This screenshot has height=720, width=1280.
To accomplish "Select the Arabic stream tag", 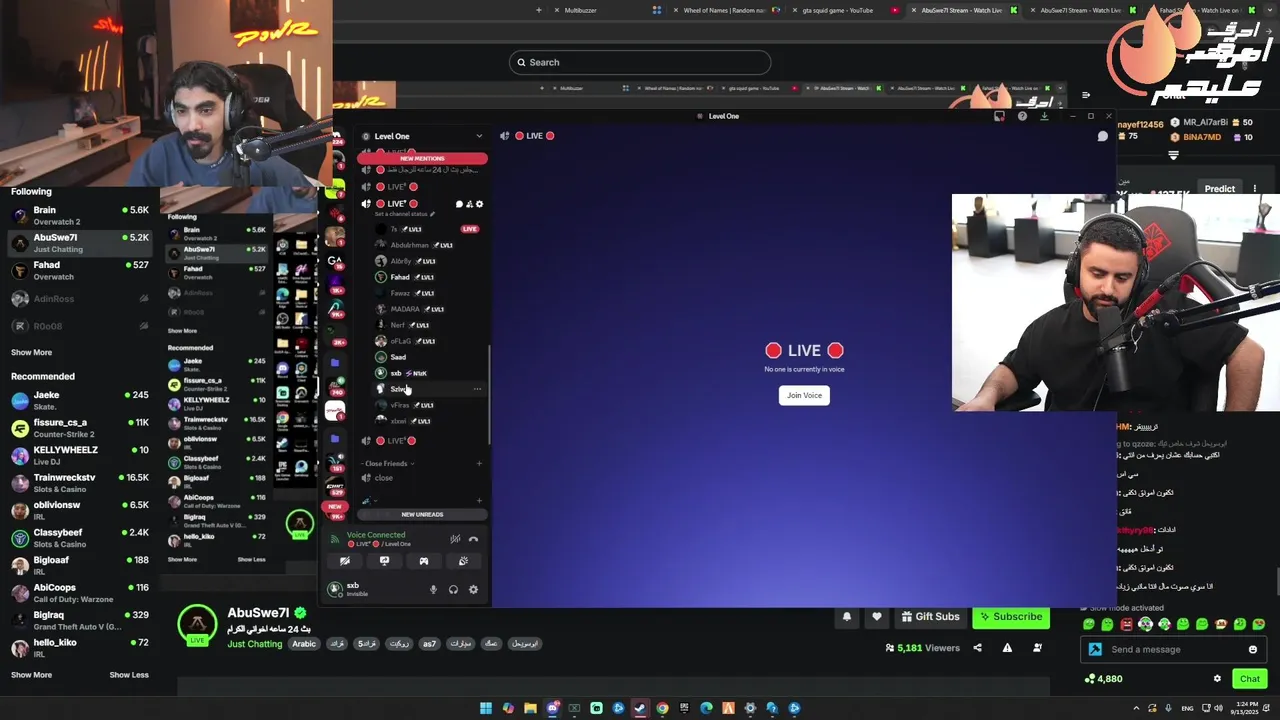I will (304, 644).
